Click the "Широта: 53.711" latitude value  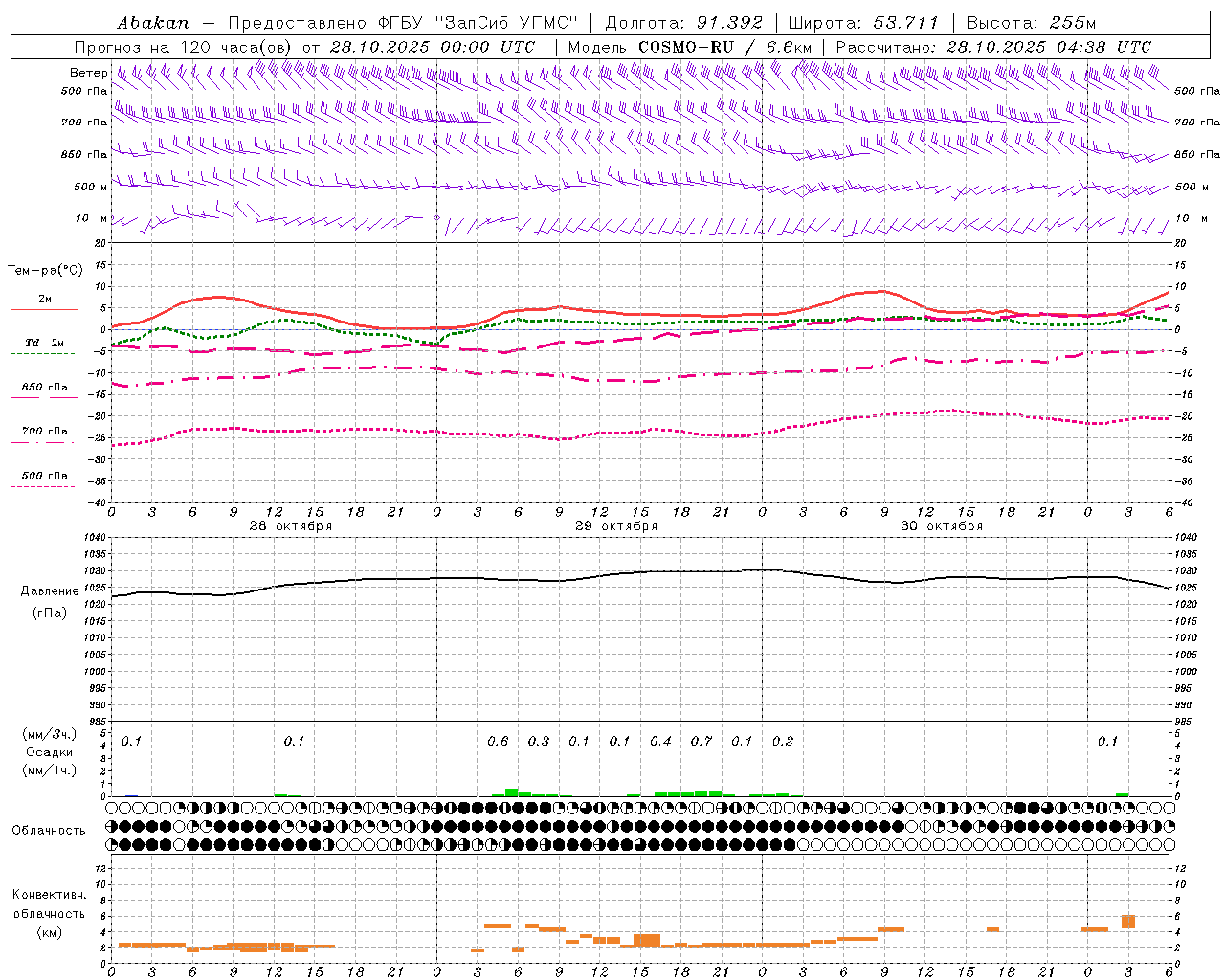tap(863, 23)
